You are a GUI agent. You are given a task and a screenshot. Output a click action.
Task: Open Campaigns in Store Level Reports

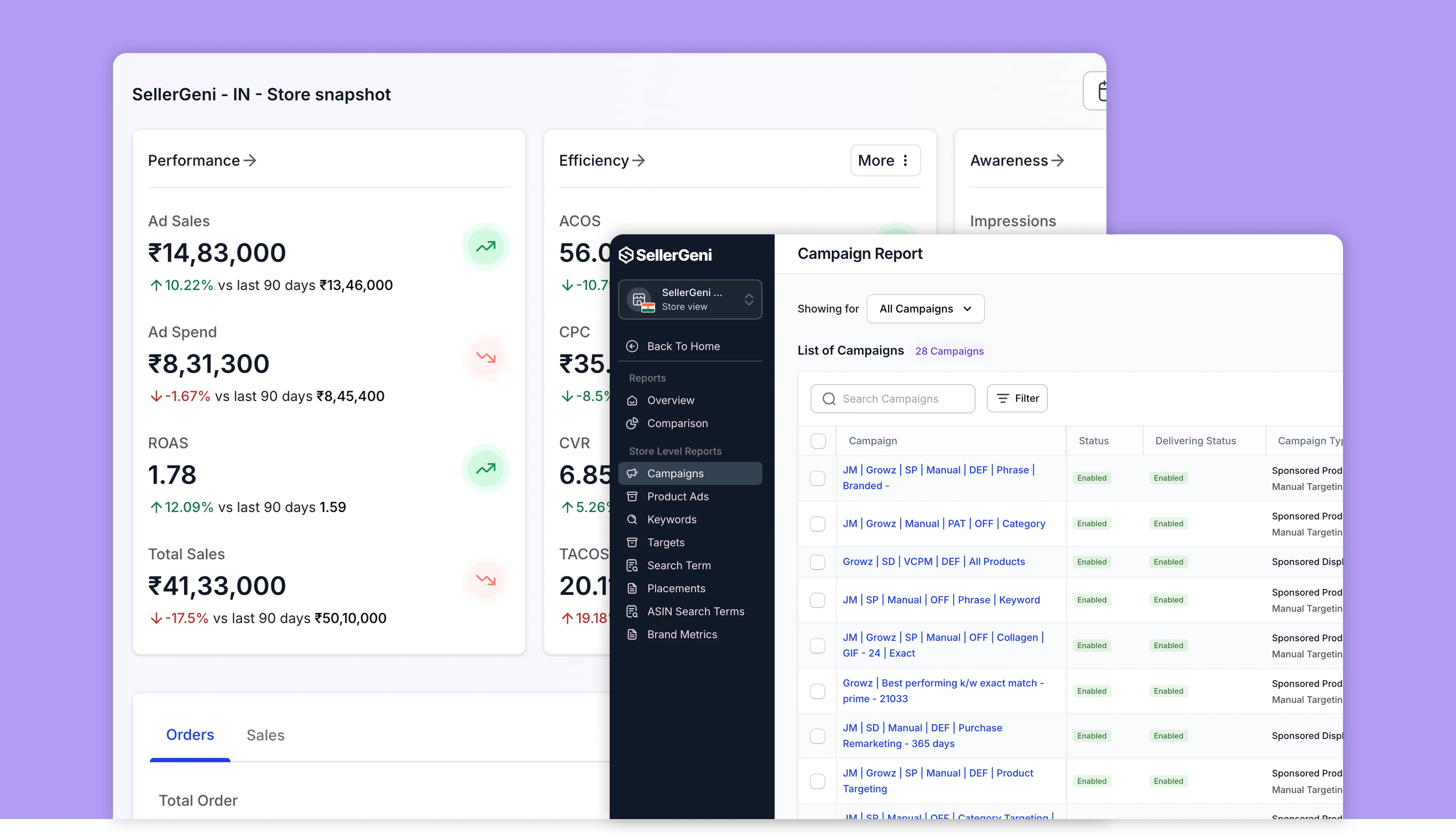[x=690, y=474]
